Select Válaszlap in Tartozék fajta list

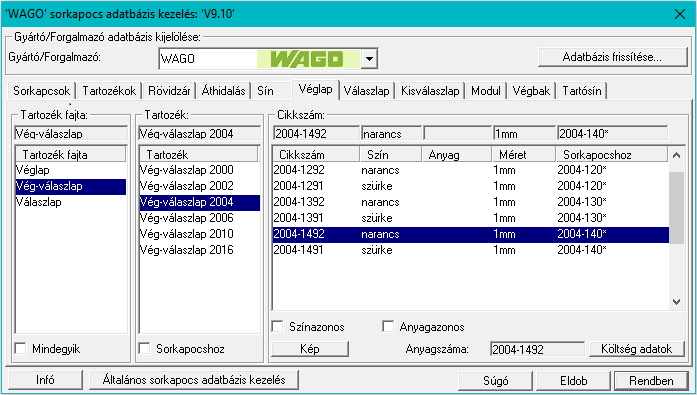71,202
